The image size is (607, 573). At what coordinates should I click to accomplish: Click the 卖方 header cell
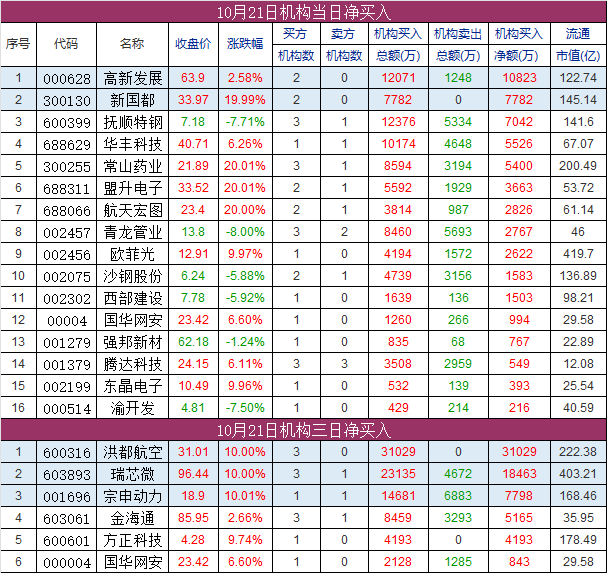click(x=344, y=34)
